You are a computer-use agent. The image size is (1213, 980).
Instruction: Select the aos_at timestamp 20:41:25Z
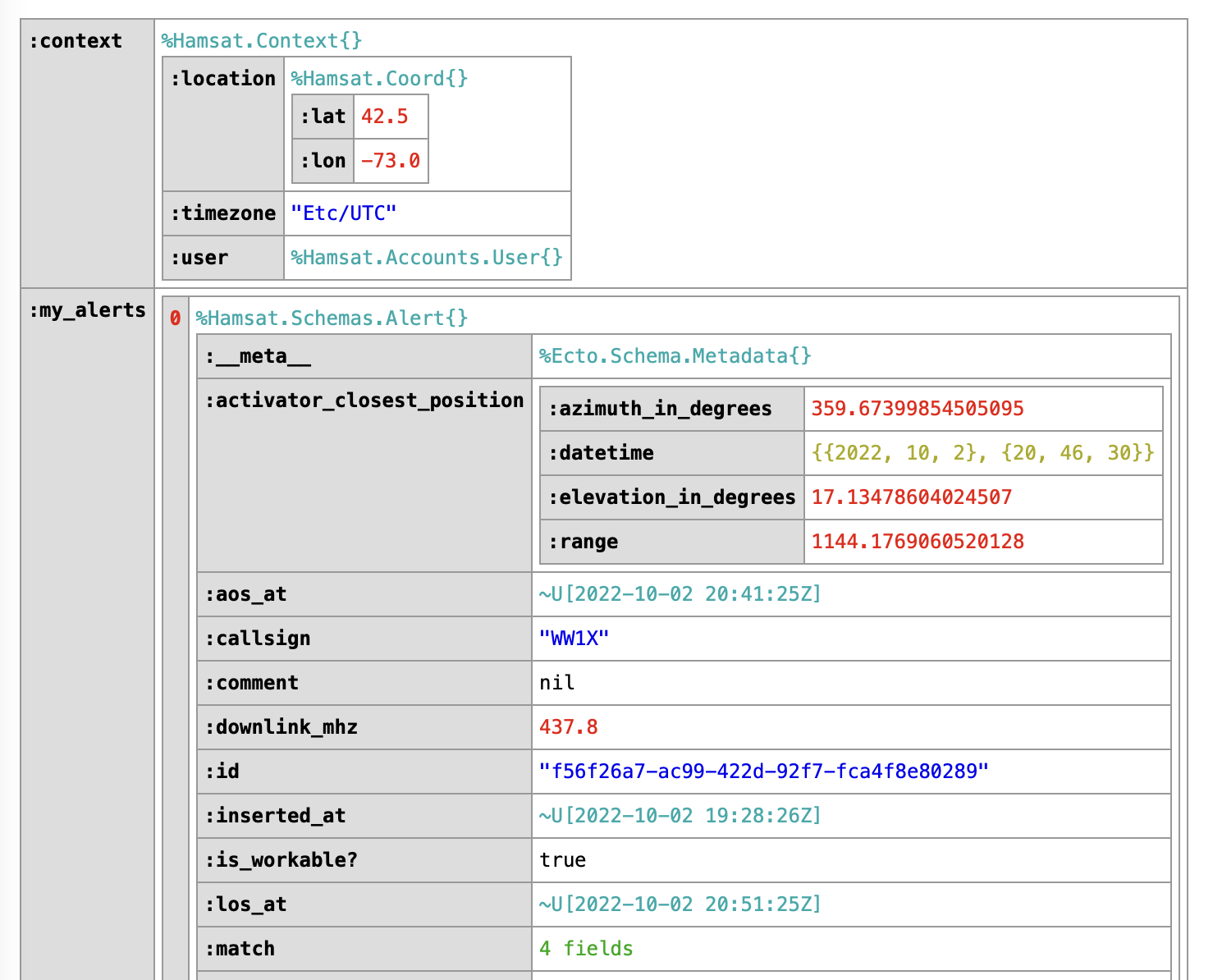click(x=680, y=594)
